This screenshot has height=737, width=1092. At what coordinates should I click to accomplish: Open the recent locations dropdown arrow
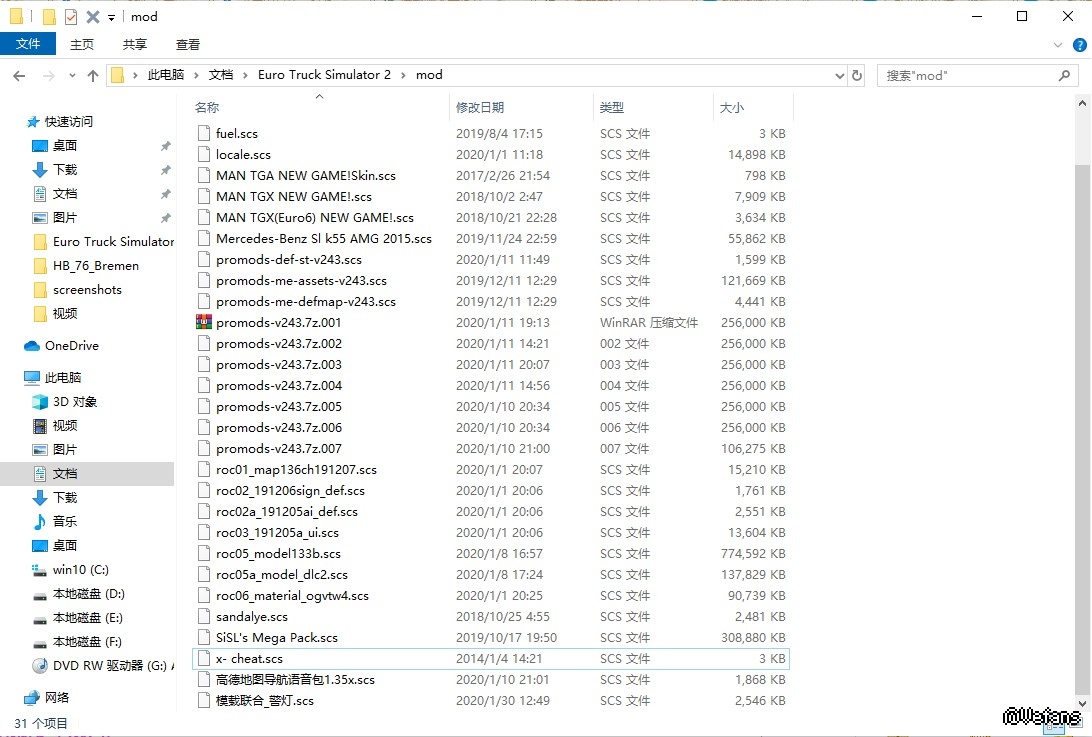tap(71, 75)
